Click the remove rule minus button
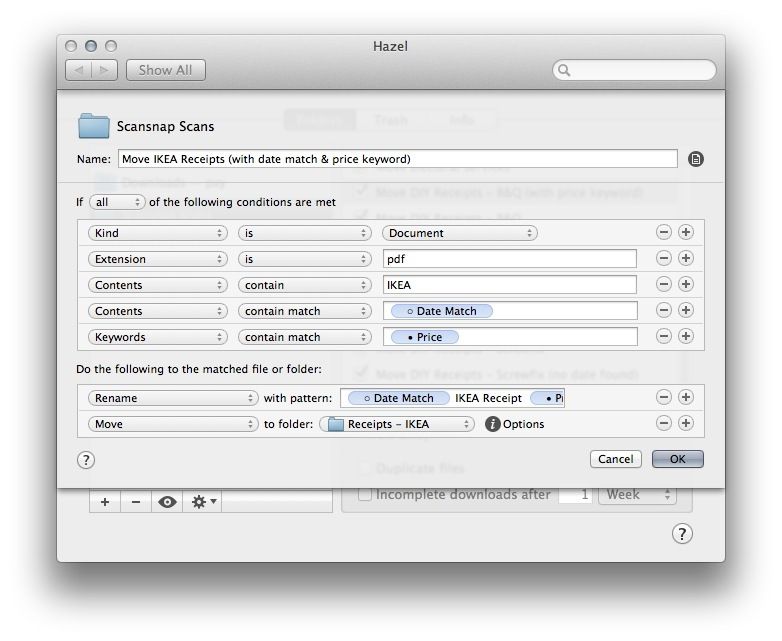This screenshot has width=782, height=641. (136, 501)
